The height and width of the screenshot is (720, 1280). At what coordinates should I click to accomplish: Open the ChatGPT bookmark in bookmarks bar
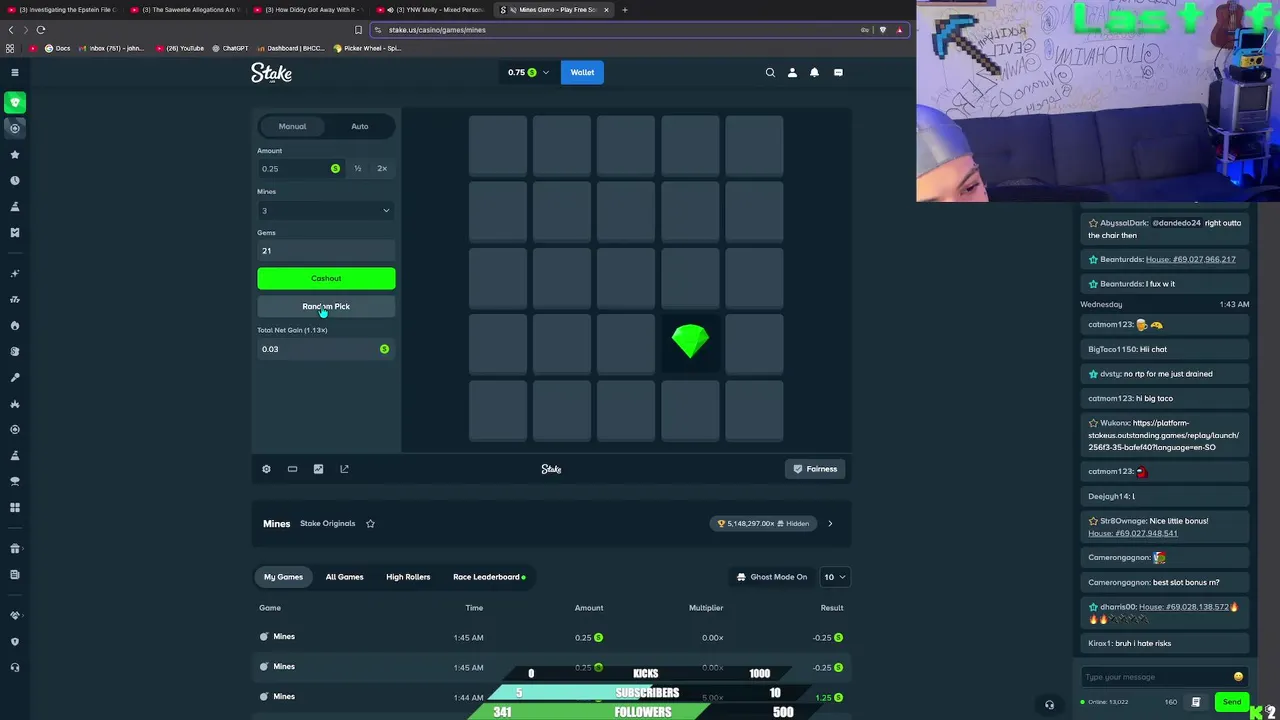(230, 48)
